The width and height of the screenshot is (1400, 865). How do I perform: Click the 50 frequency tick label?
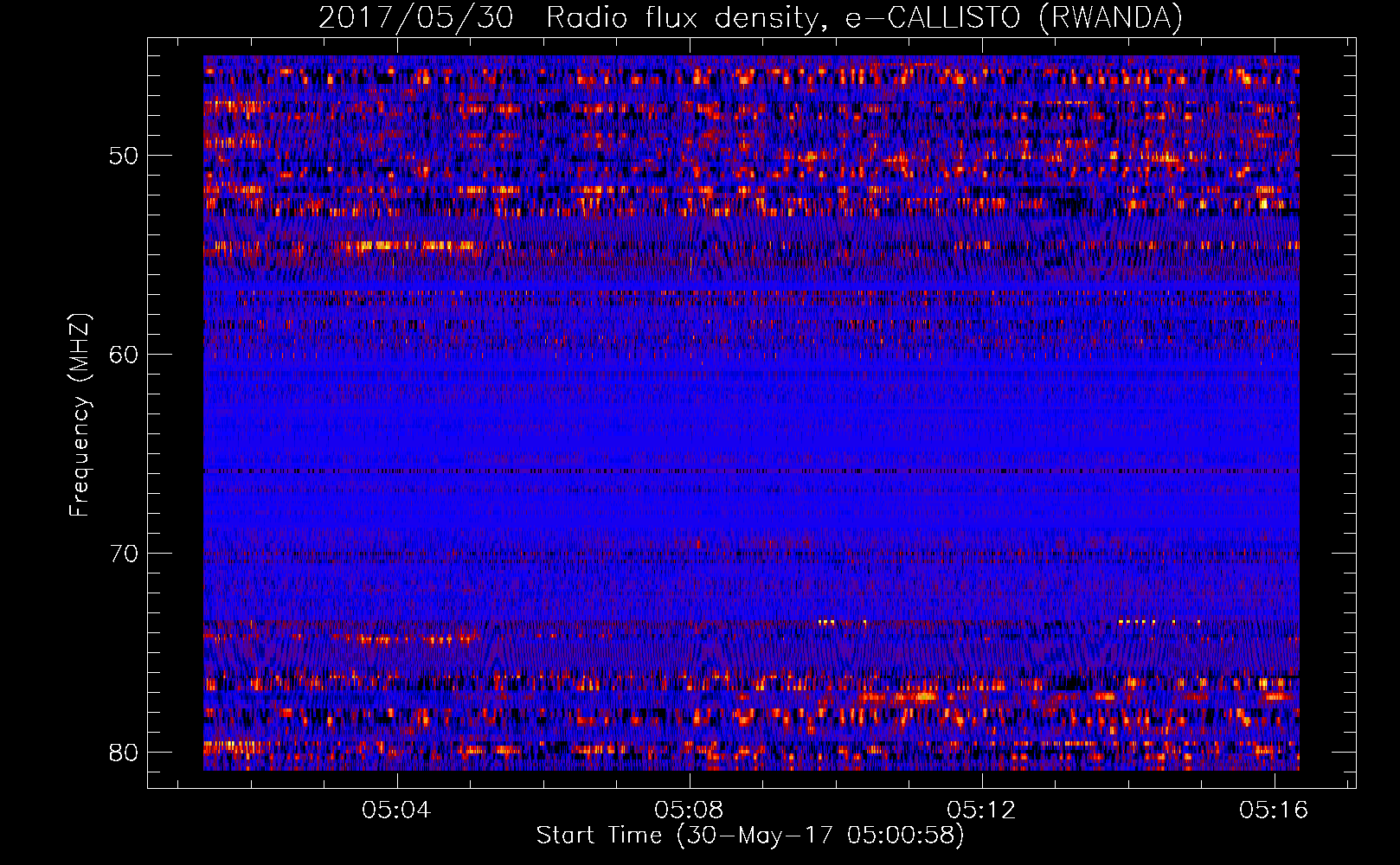[x=125, y=156]
